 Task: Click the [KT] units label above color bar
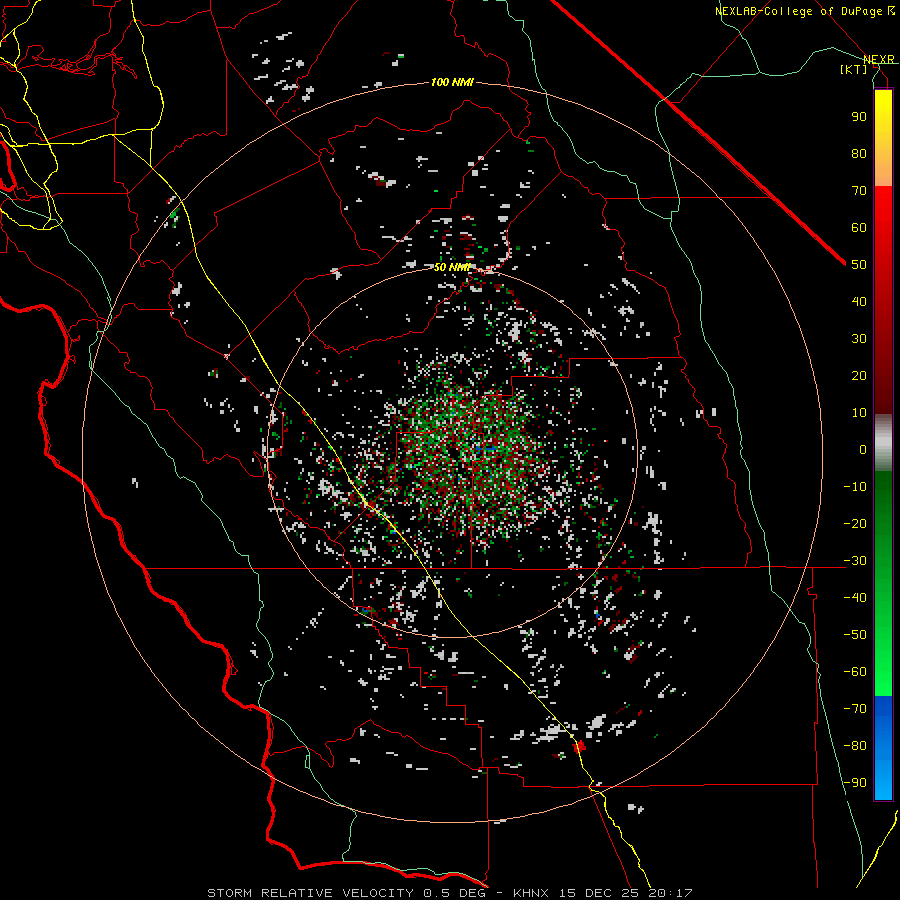853,69
